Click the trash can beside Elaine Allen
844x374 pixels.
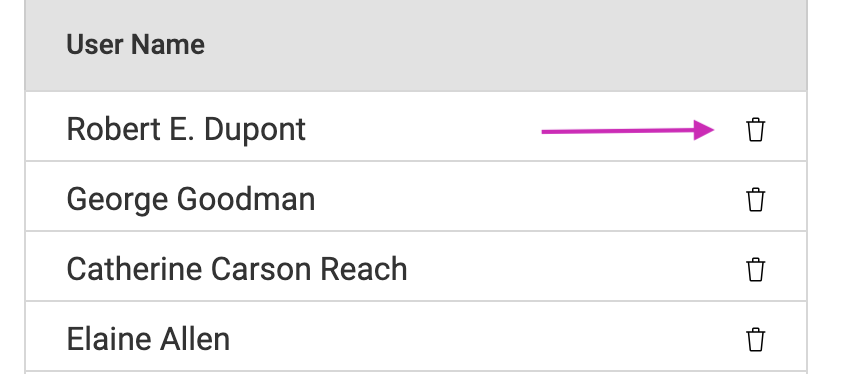click(x=755, y=340)
